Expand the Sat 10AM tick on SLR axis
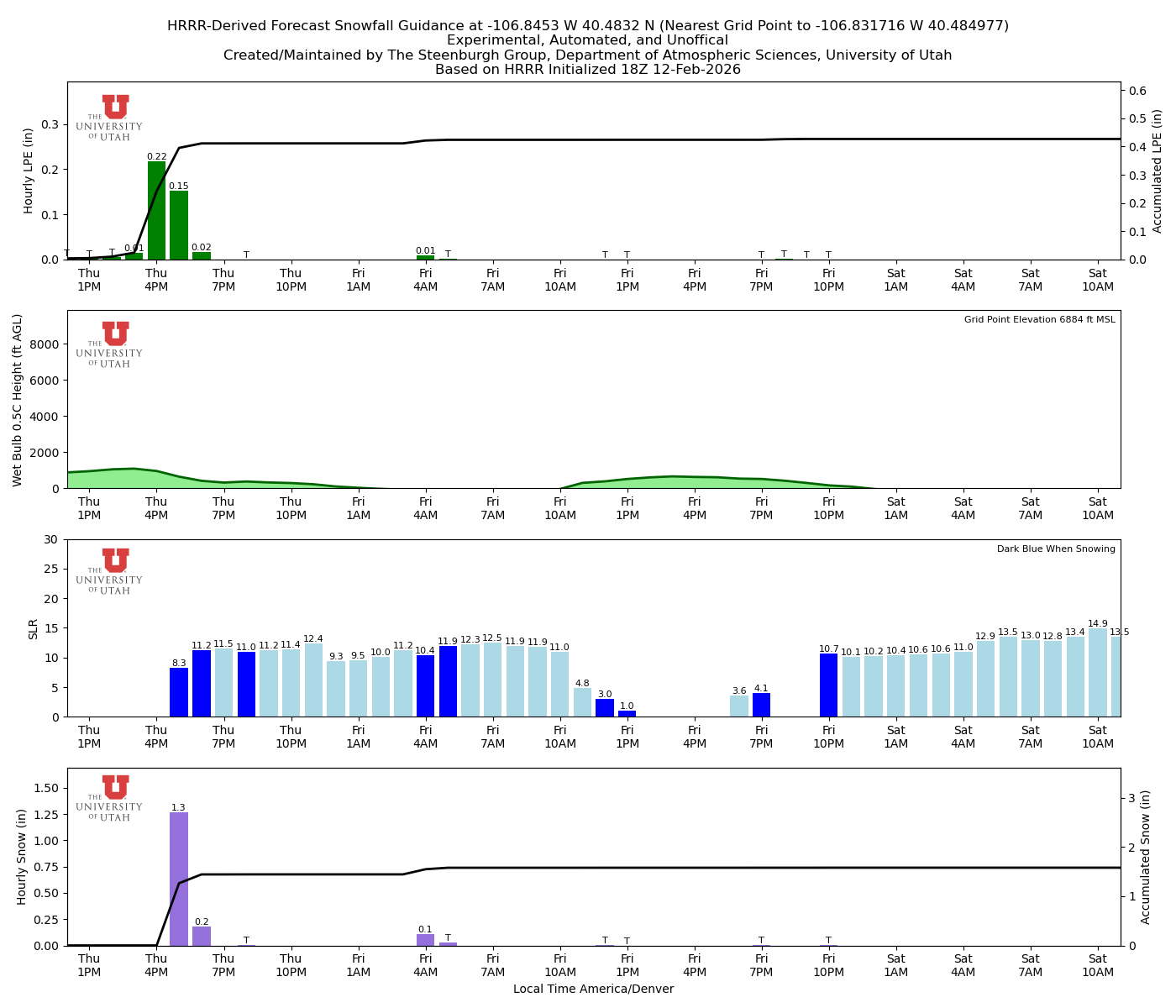1176x1008 pixels. (x=1099, y=737)
